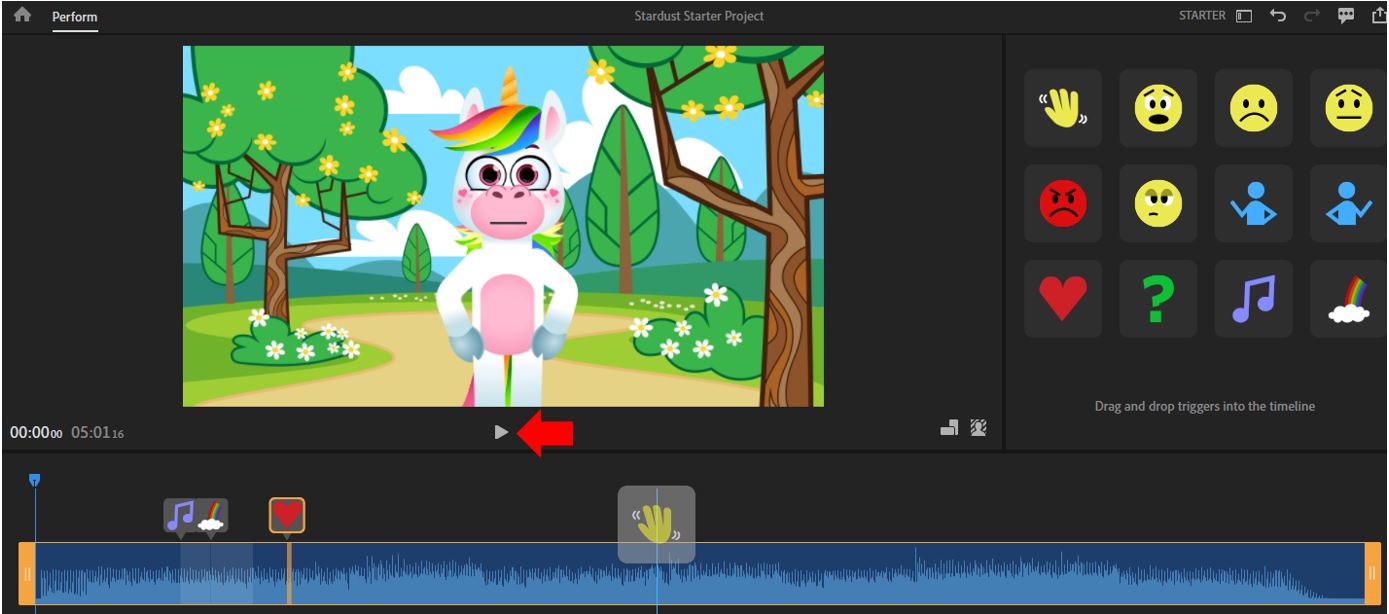Click the right orange trim handle
Screen dimensions: 1389x614
pos(1373,574)
